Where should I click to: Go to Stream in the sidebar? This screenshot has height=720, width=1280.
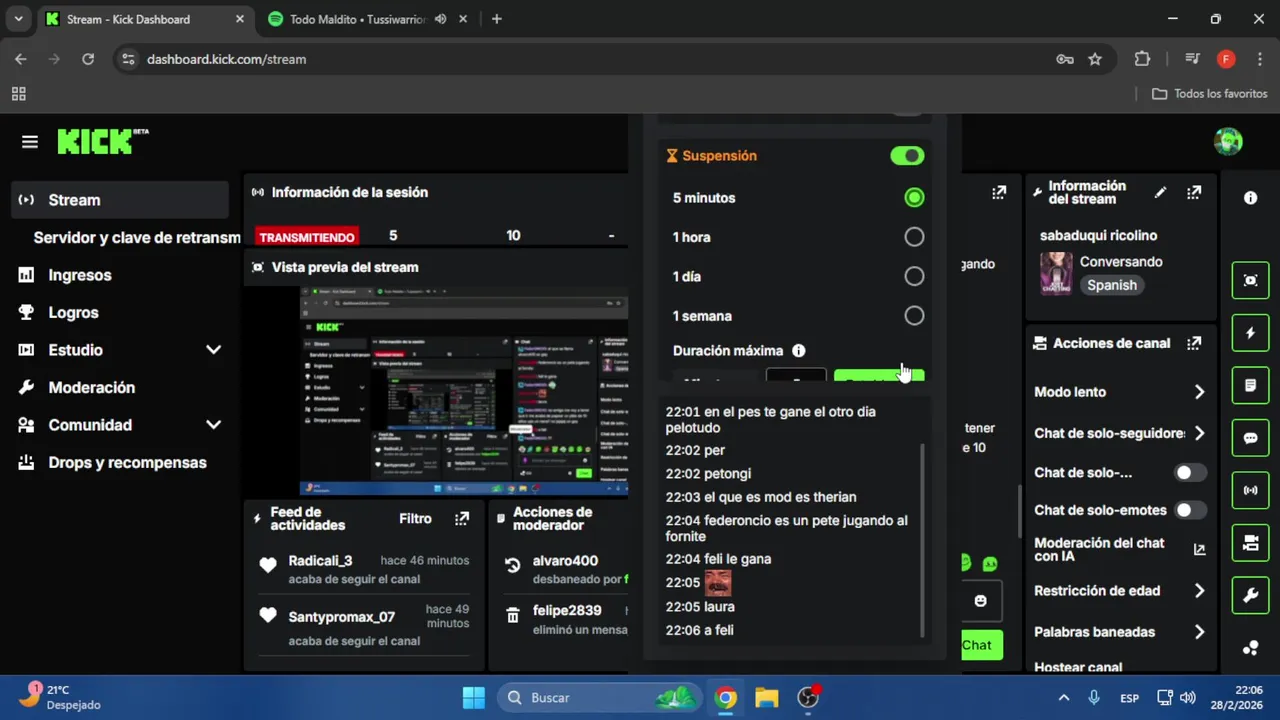120,200
